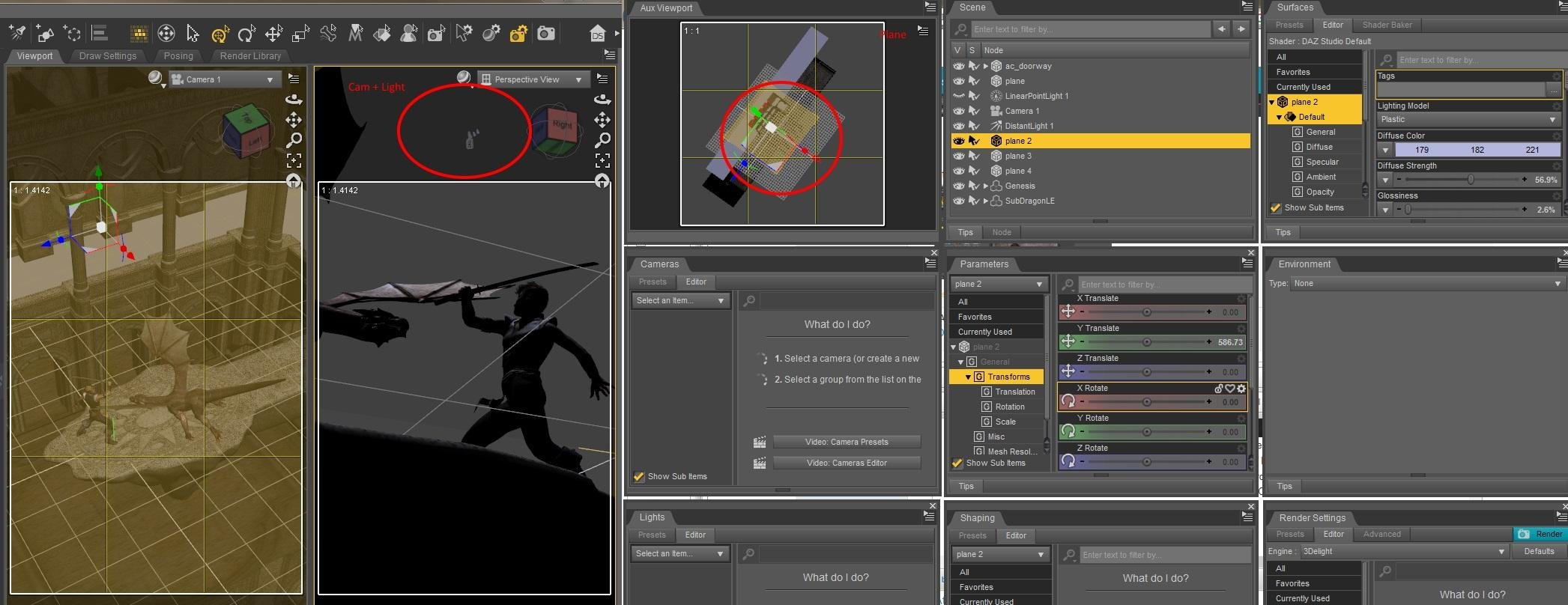The image size is (1568, 605).
Task: Hide the plane 2 node with its eye icon
Action: 958,141
